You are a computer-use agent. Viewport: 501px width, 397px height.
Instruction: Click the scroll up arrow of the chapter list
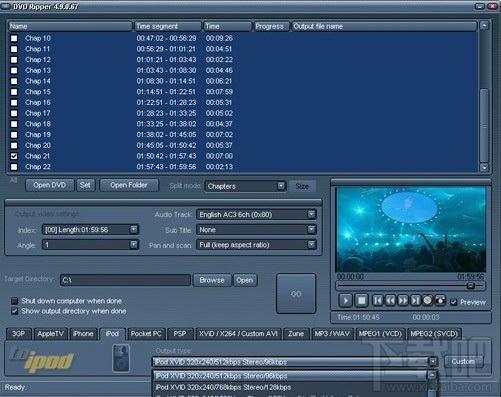coord(484,25)
